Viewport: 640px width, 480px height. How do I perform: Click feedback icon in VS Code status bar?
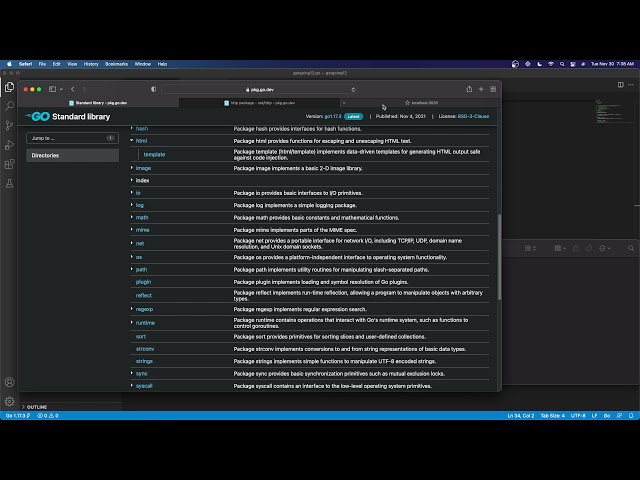tap(619, 416)
